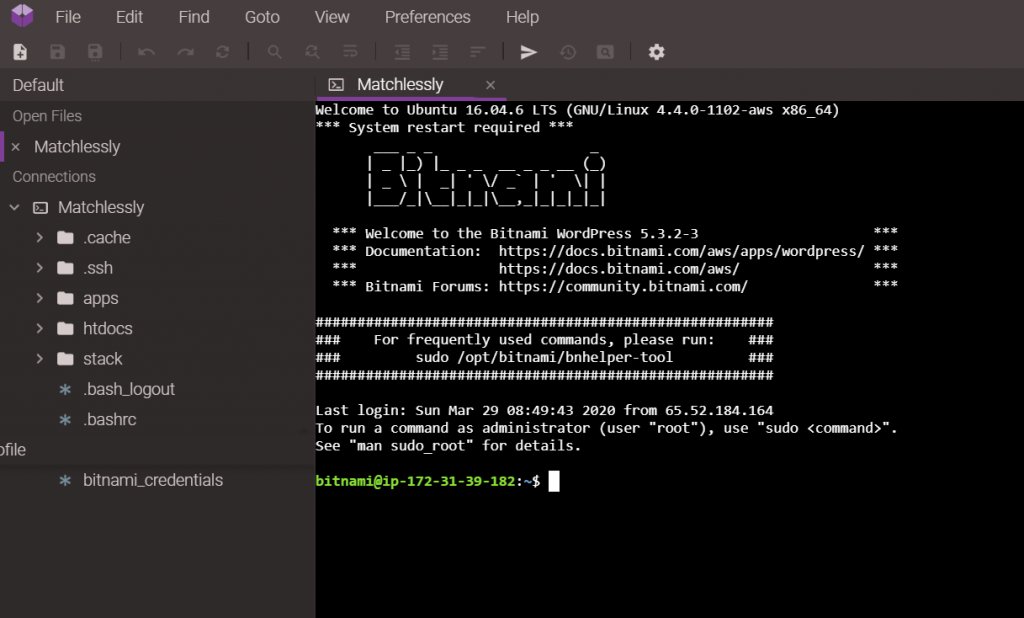This screenshot has width=1024, height=618.
Task: Click terminal icon beside Matchlessly connection
Action: click(40, 208)
